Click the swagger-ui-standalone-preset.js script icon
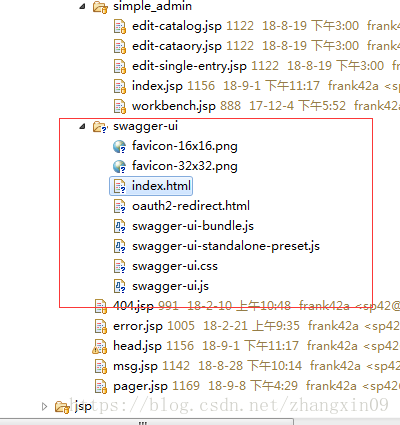This screenshot has height=425, width=400. pyautogui.click(x=120, y=246)
